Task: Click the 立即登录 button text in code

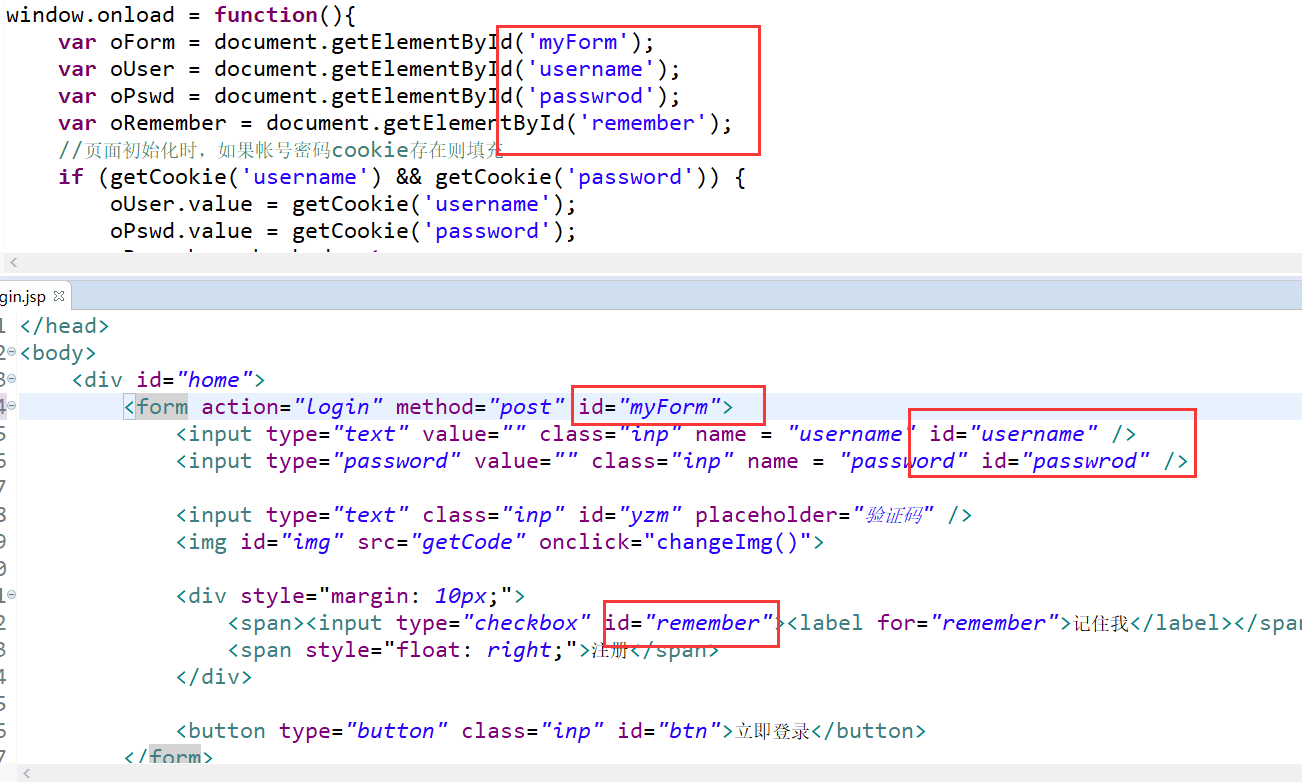Action: pyautogui.click(x=772, y=731)
